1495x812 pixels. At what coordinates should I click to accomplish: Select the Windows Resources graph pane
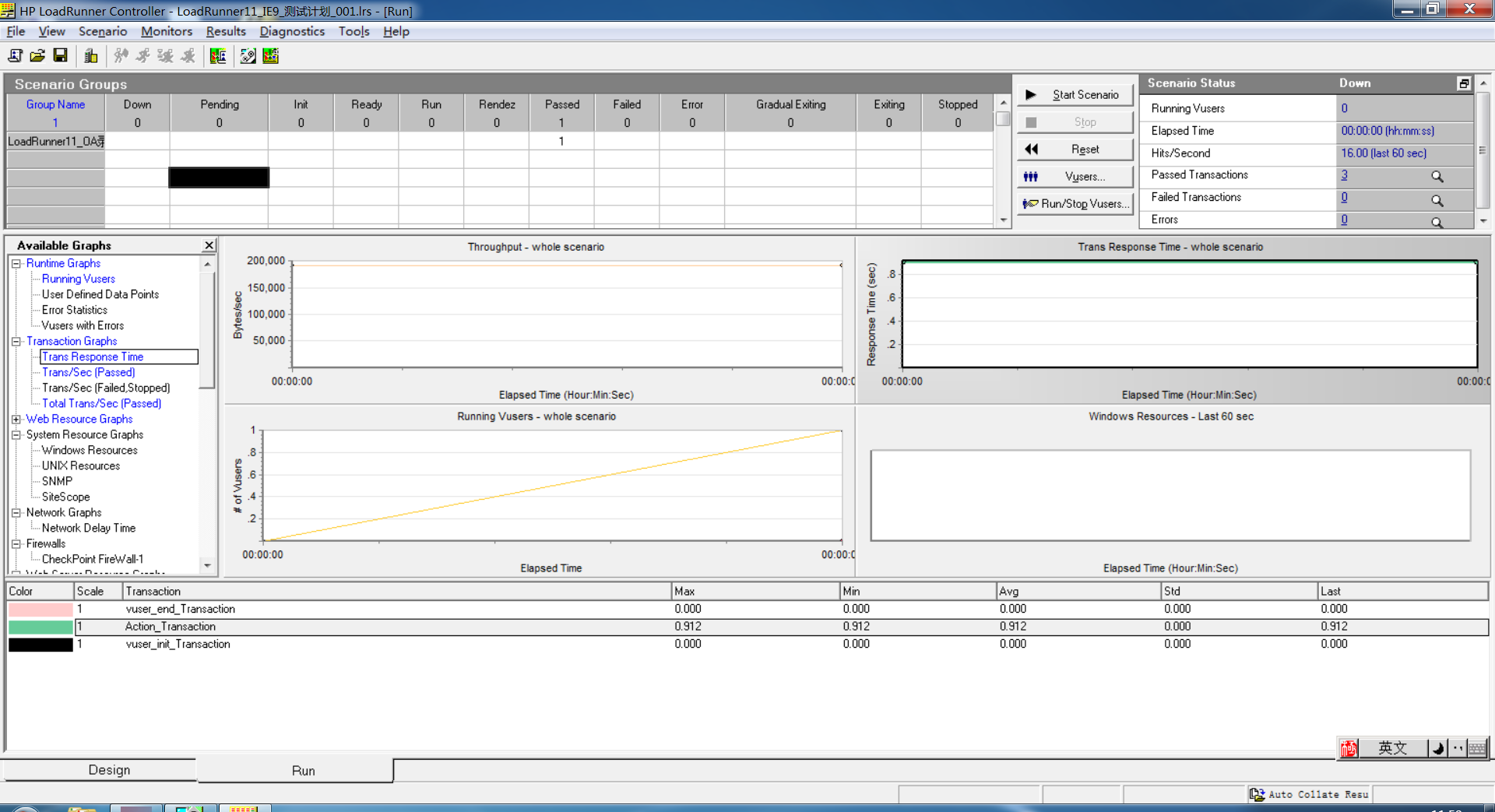(1172, 492)
